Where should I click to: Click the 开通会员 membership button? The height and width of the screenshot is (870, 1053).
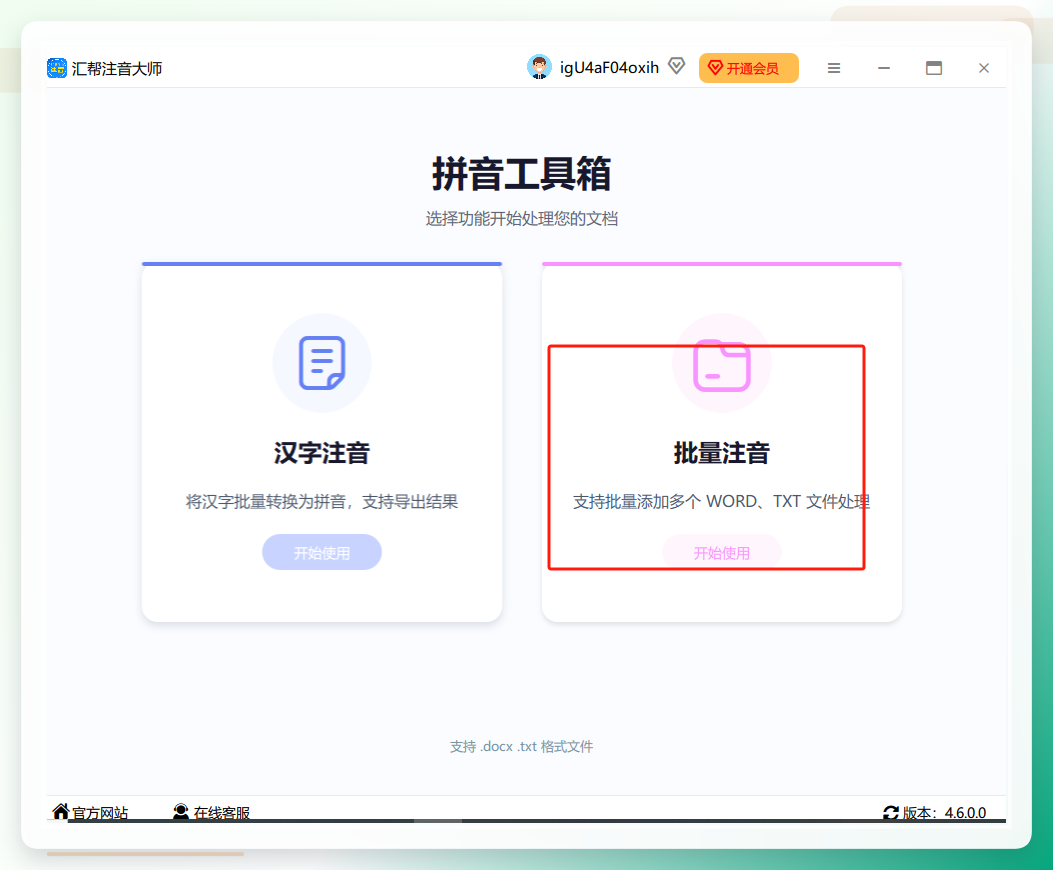pos(749,68)
